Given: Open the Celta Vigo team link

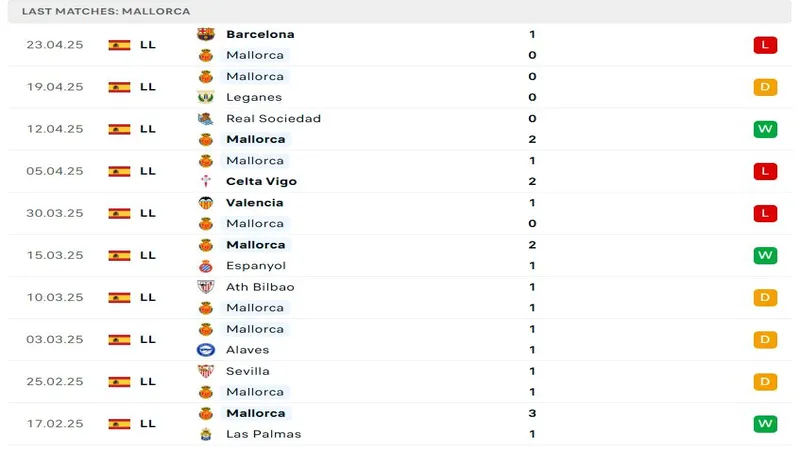Looking at the screenshot, I should tap(261, 181).
